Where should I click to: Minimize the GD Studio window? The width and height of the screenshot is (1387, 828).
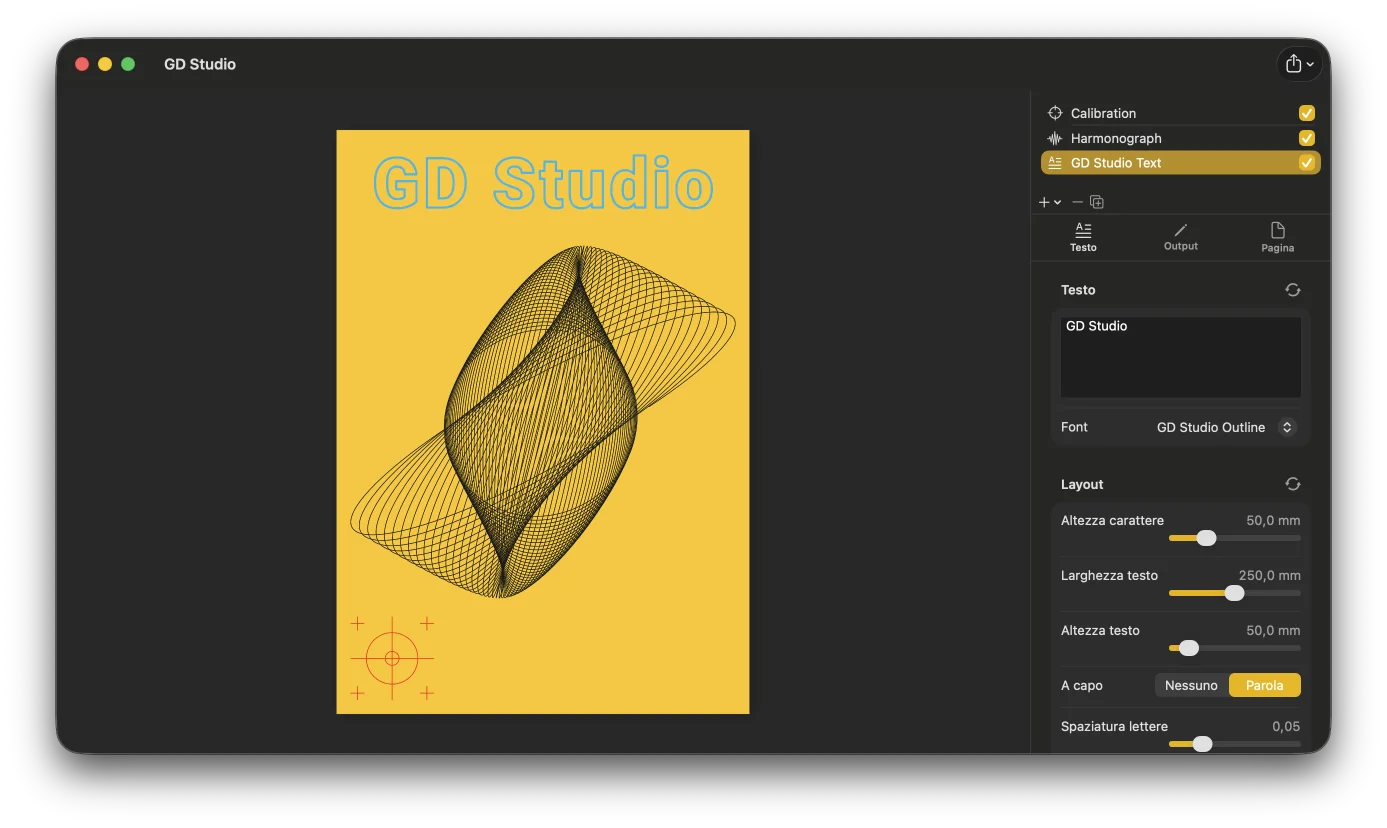105,64
